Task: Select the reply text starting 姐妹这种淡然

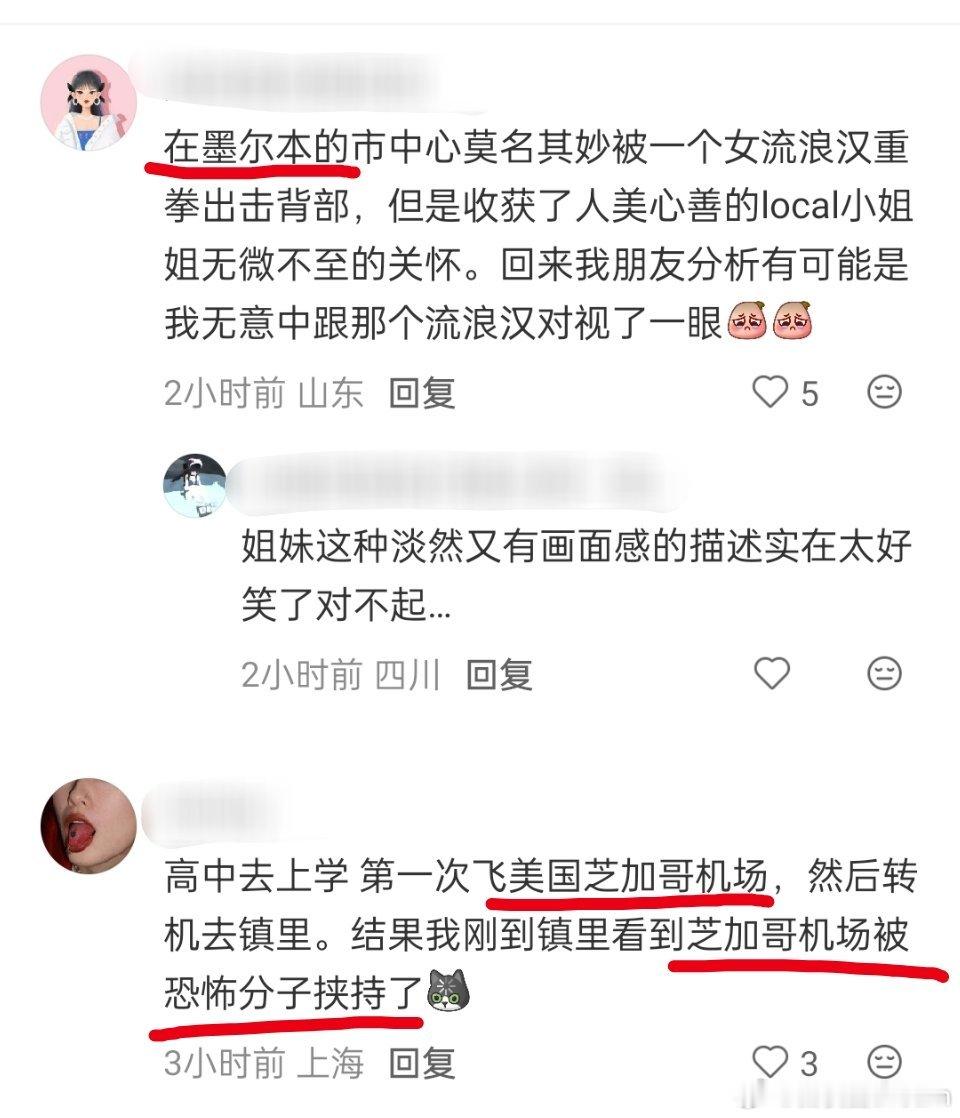Action: (576, 575)
